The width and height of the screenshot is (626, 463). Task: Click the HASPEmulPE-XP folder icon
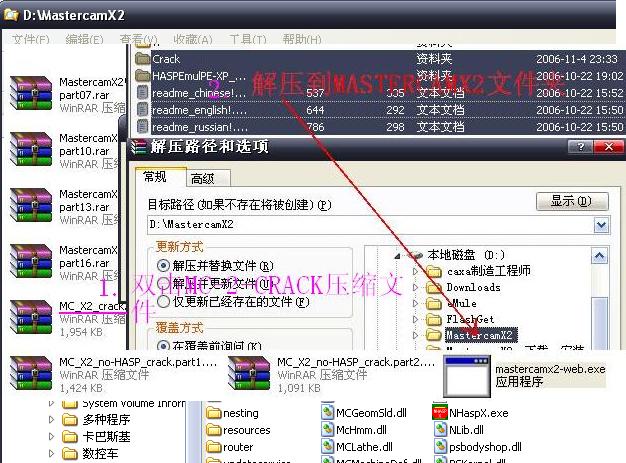(142, 75)
